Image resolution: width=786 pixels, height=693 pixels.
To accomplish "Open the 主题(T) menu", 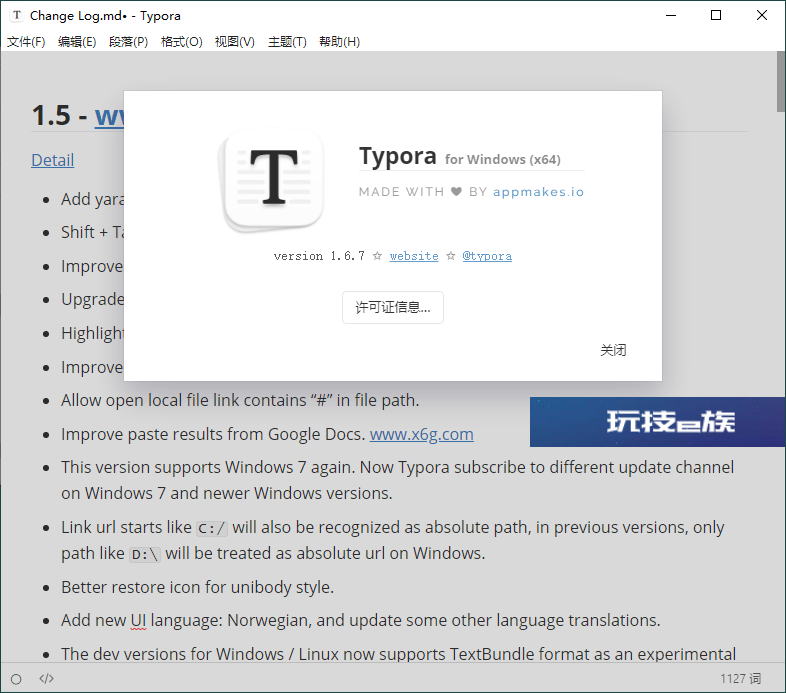I will pos(287,42).
